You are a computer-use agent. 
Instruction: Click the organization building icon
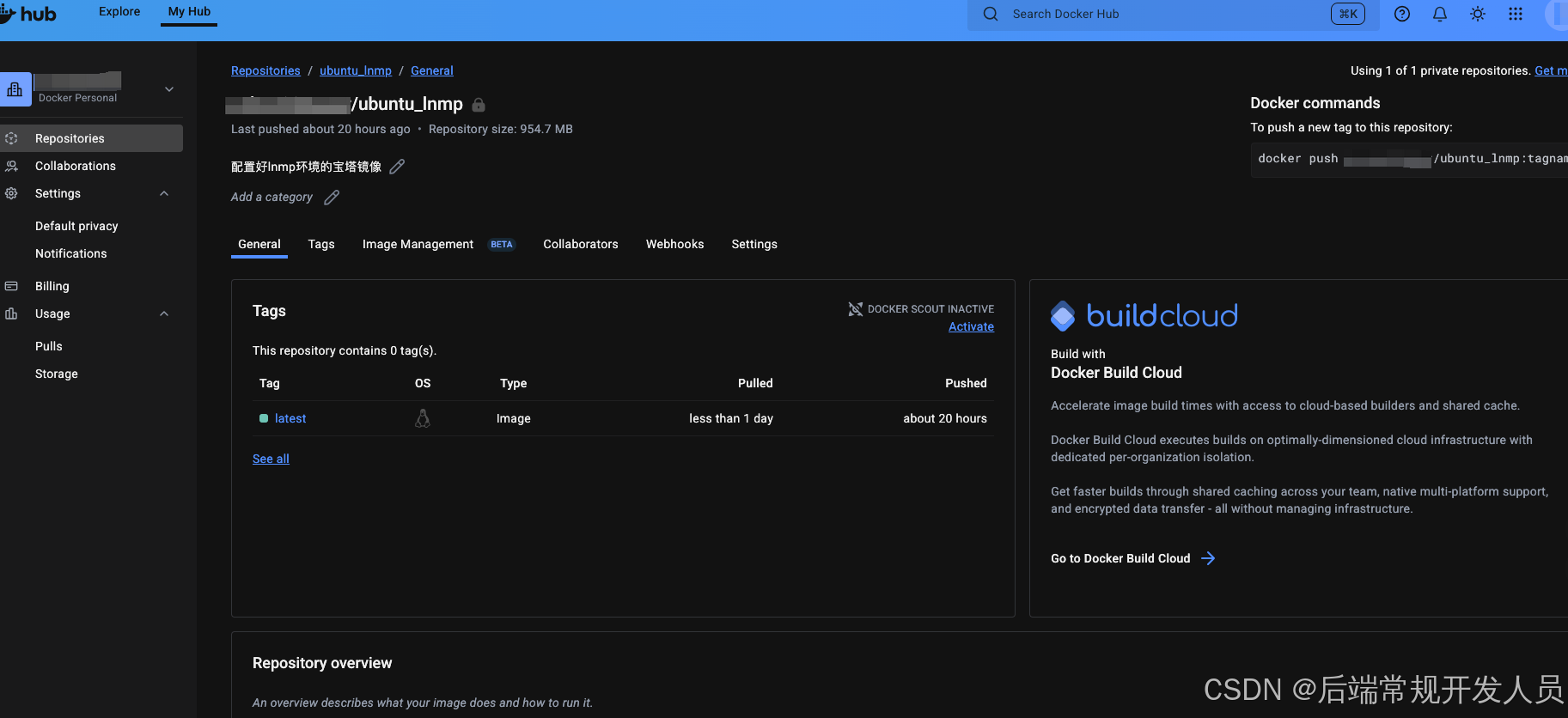pyautogui.click(x=15, y=89)
